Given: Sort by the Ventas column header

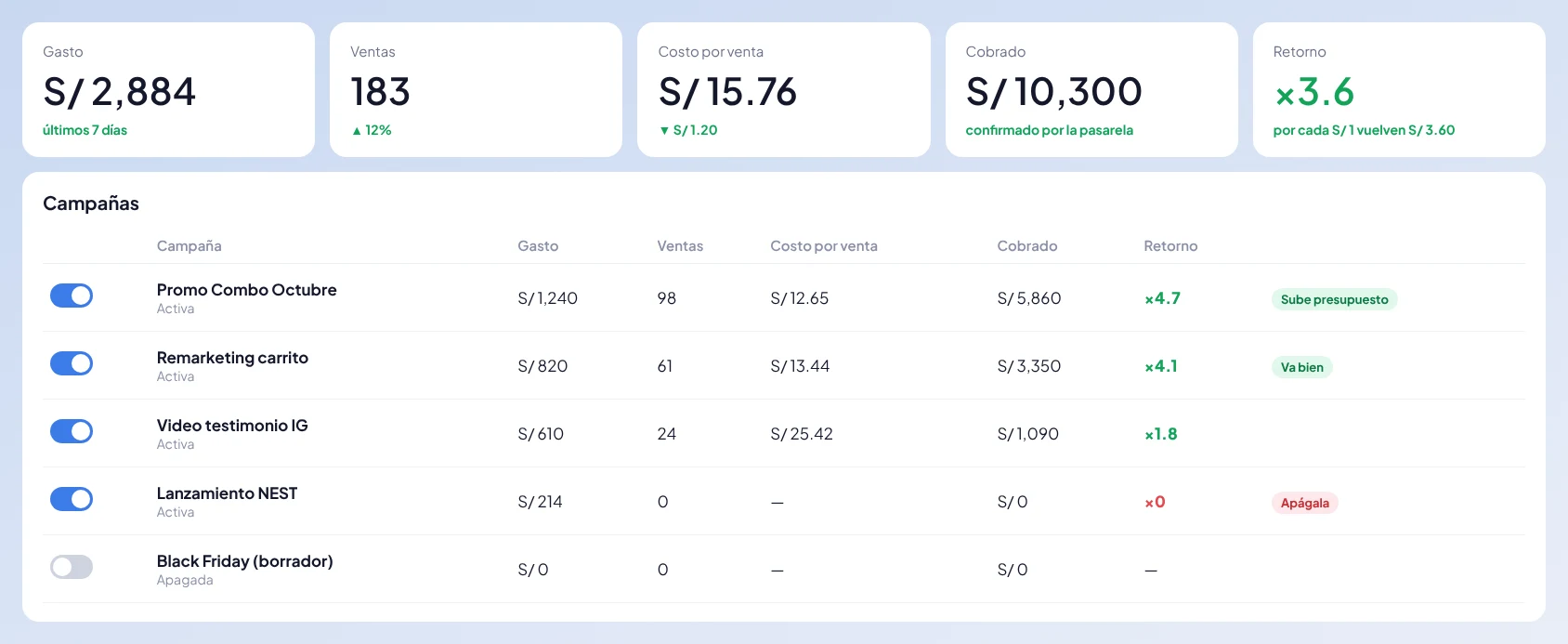Looking at the screenshot, I should tap(680, 246).
